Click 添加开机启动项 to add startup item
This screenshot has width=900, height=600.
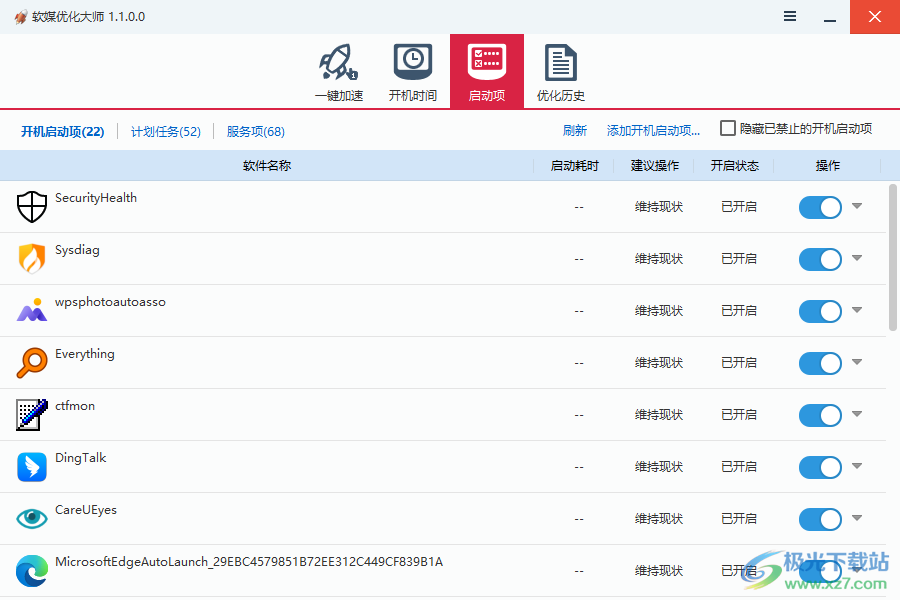[653, 131]
